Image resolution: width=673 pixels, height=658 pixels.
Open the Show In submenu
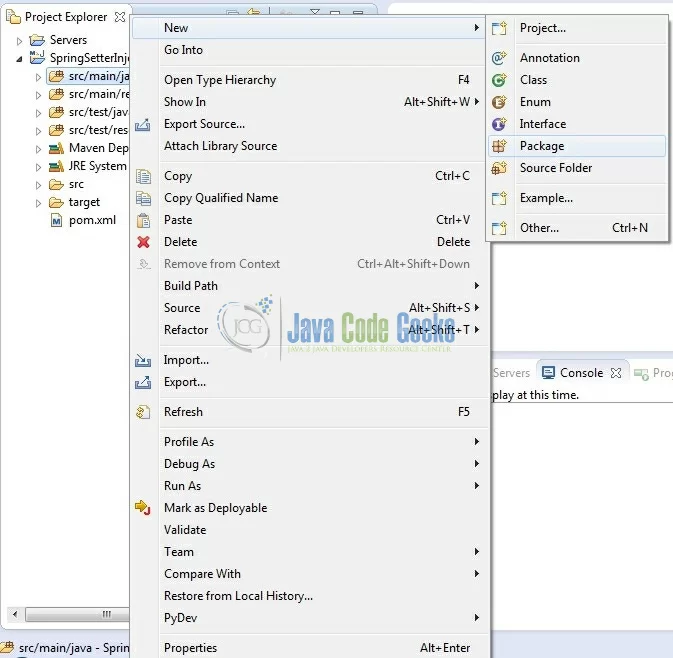(x=309, y=102)
